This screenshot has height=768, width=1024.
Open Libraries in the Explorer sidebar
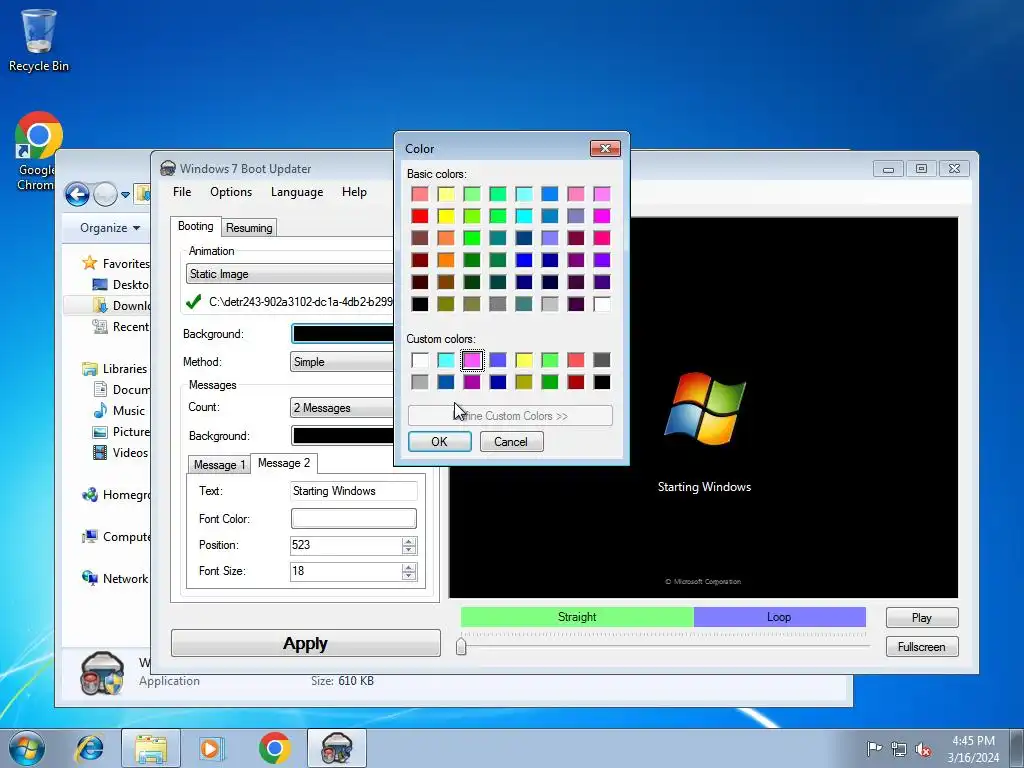pos(124,369)
